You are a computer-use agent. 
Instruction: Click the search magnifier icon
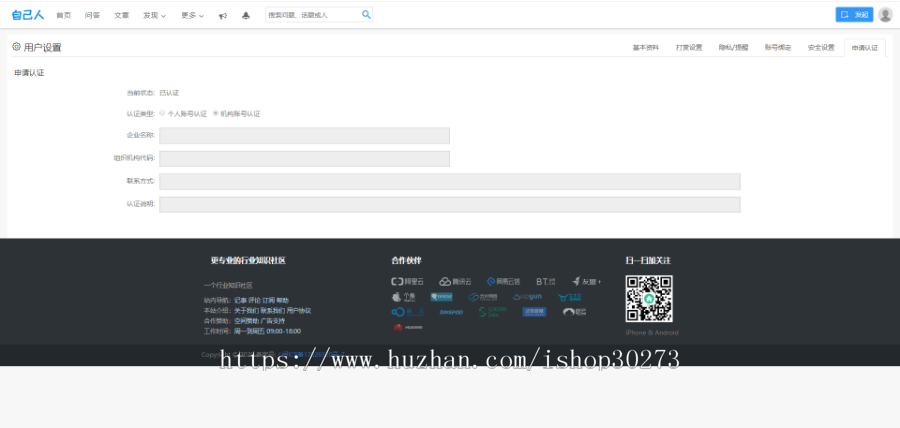point(366,15)
